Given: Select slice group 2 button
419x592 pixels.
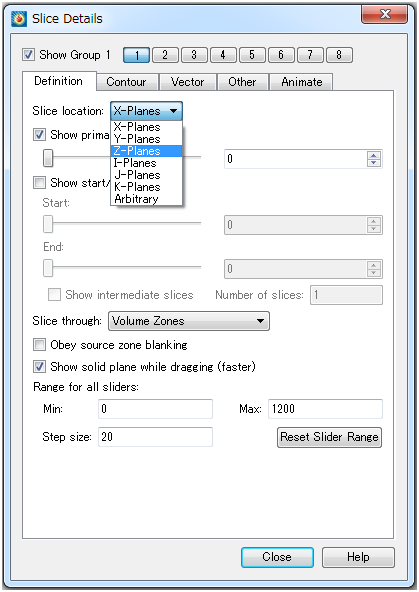Looking at the screenshot, I should pyautogui.click(x=165, y=55).
